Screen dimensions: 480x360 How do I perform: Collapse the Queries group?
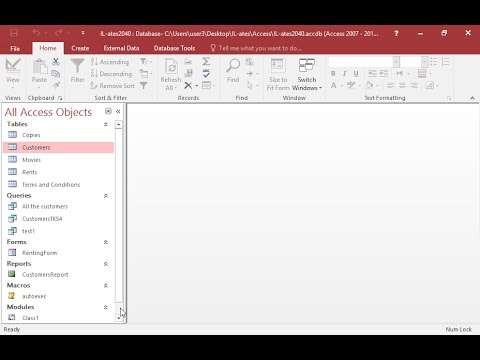(106, 196)
